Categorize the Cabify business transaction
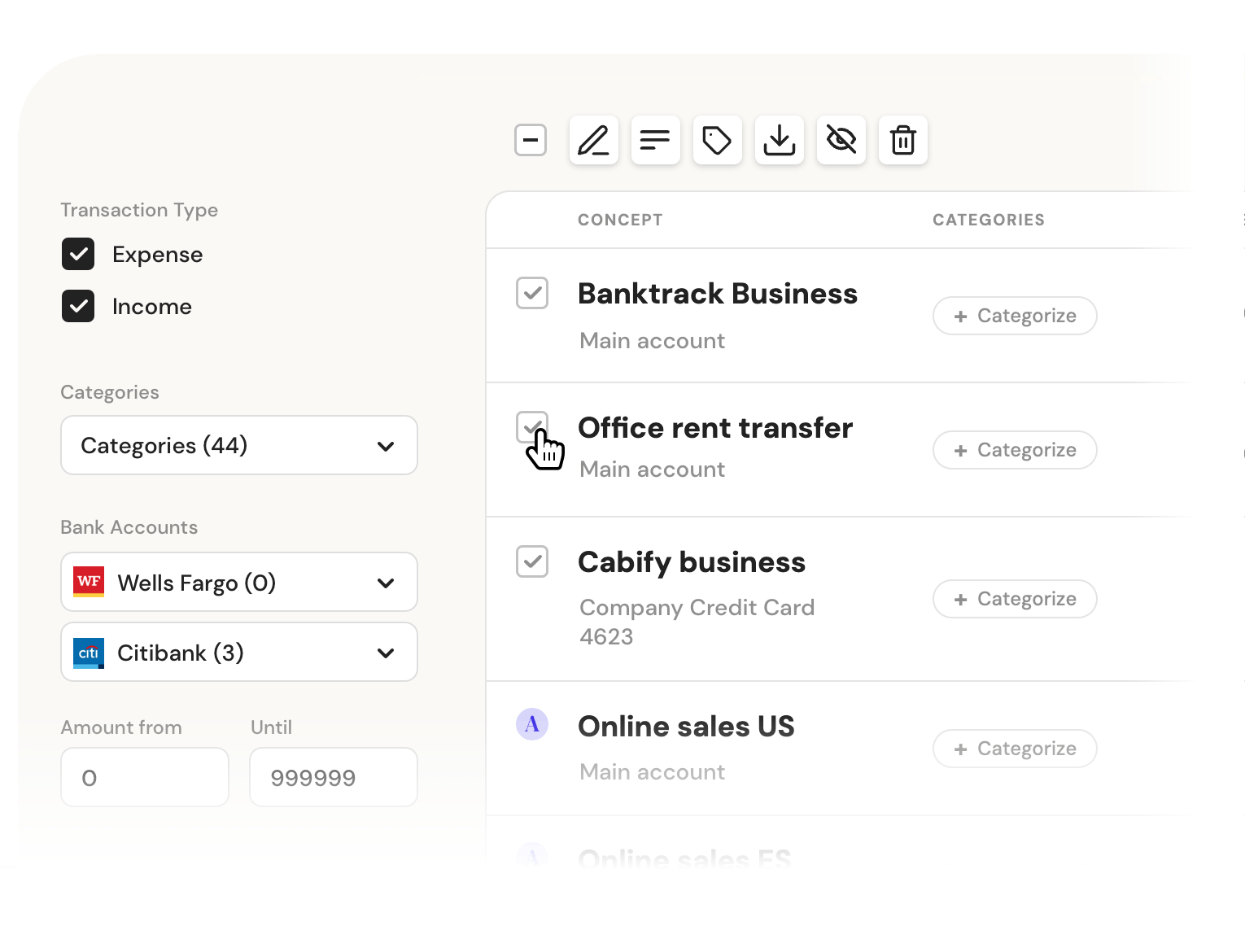This screenshot has width=1245, height=952. pyautogui.click(x=1015, y=599)
